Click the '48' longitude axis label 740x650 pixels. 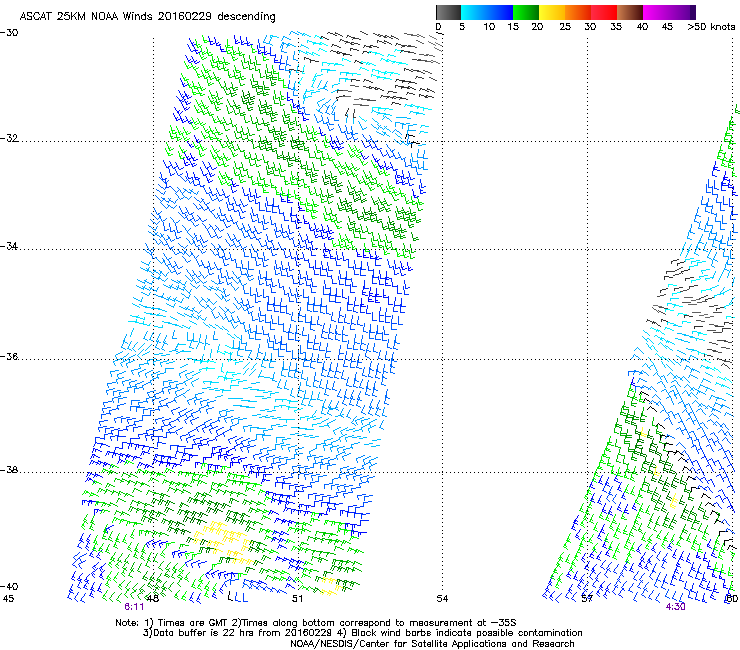click(x=152, y=599)
